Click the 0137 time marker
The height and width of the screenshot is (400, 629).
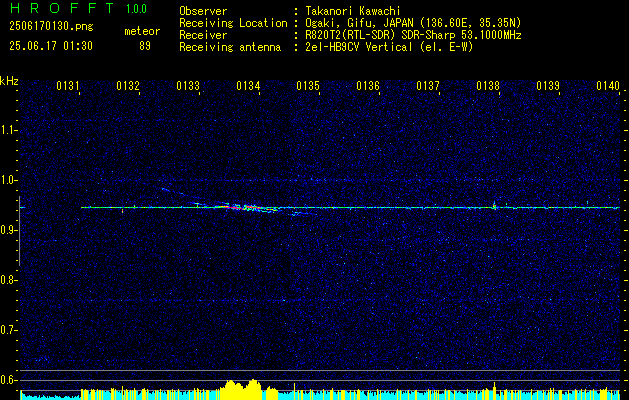coord(428,86)
